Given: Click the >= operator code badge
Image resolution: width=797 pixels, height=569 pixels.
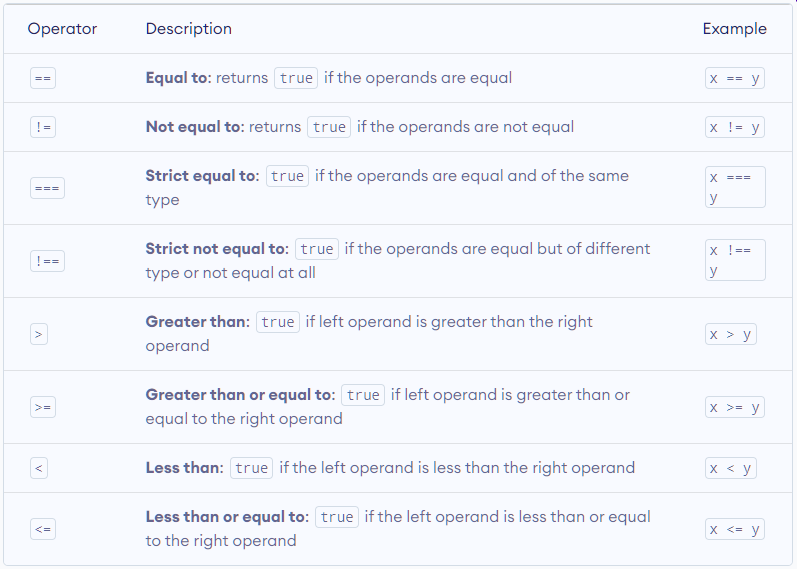Looking at the screenshot, I should [x=43, y=407].
